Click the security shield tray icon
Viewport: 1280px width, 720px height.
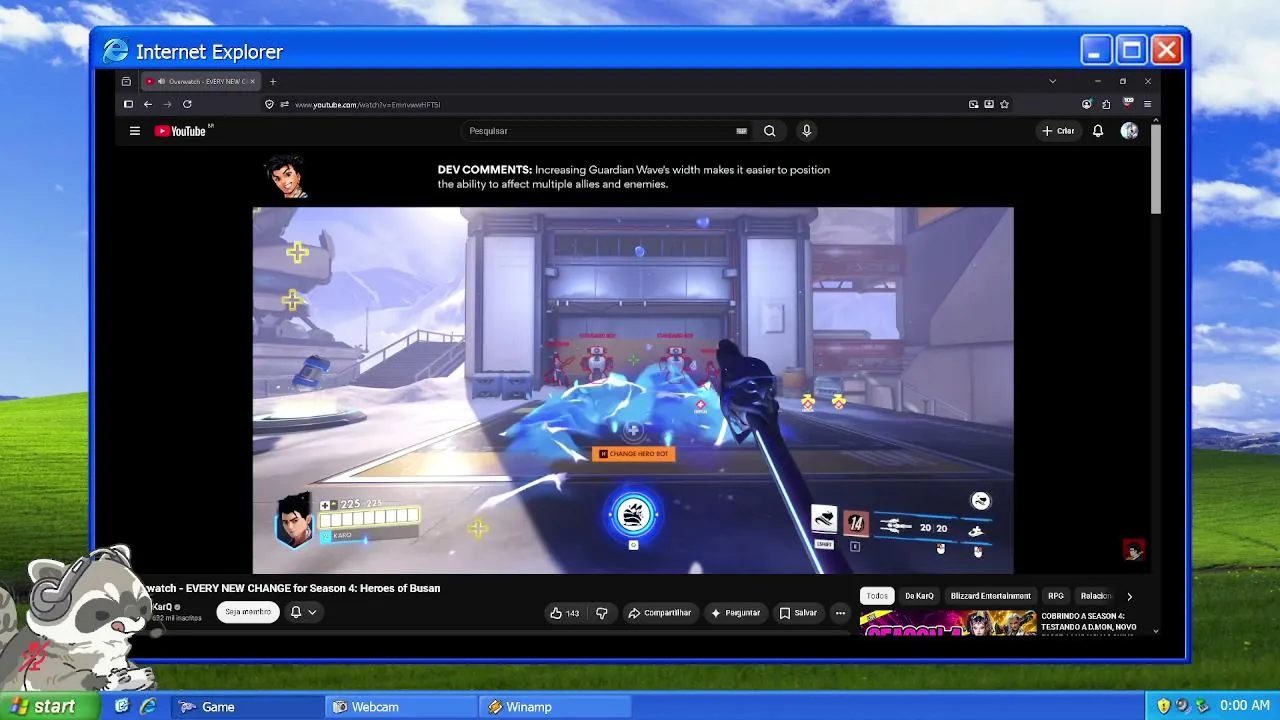(x=1164, y=706)
